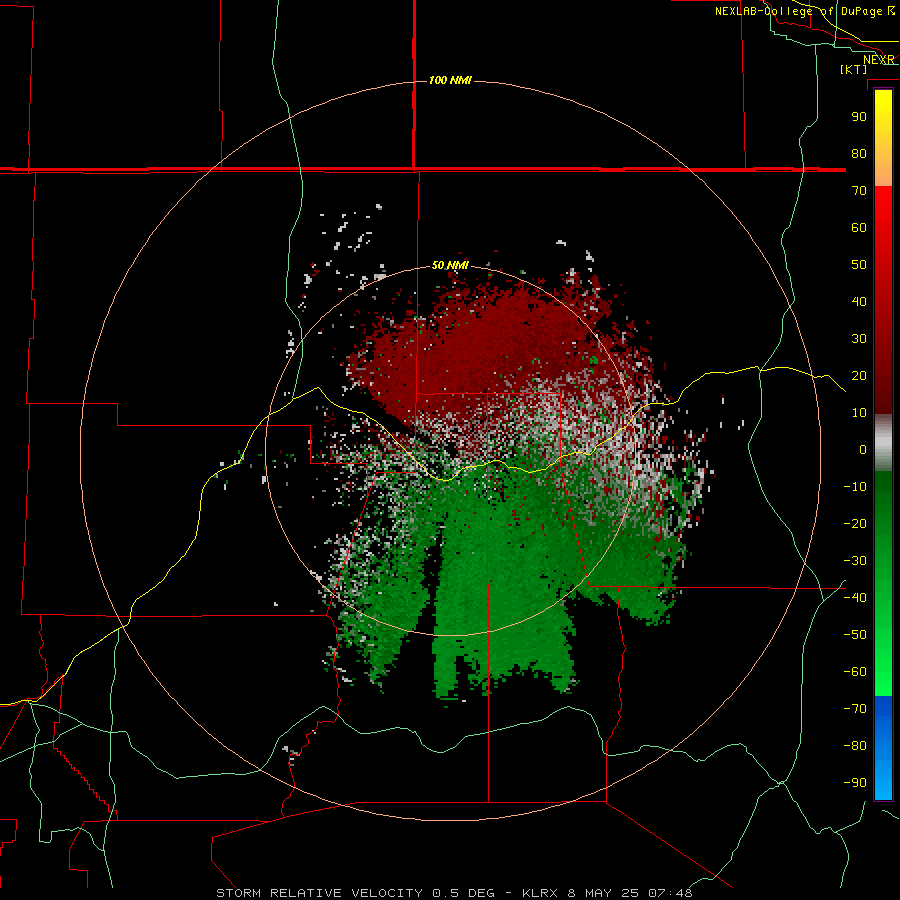Click the "90" value on the velocity scale
This screenshot has width=900, height=900.
pyautogui.click(x=859, y=117)
